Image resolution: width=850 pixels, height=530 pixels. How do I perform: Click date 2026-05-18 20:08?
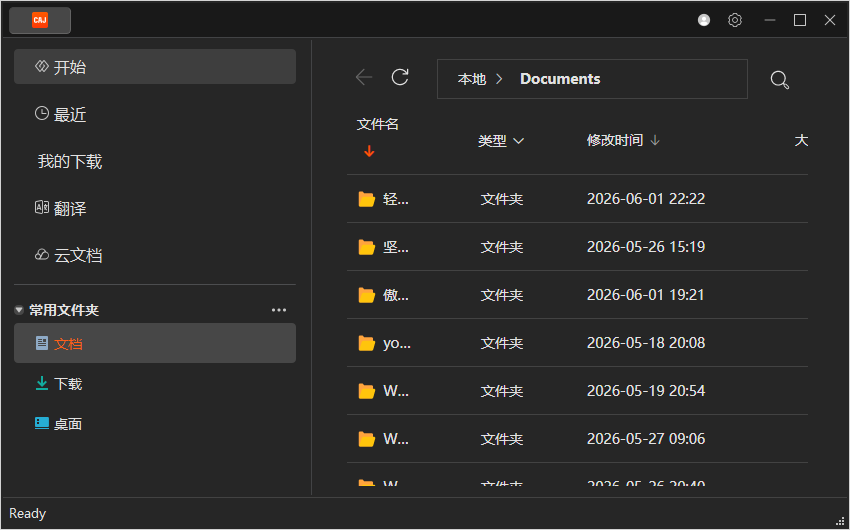click(646, 343)
